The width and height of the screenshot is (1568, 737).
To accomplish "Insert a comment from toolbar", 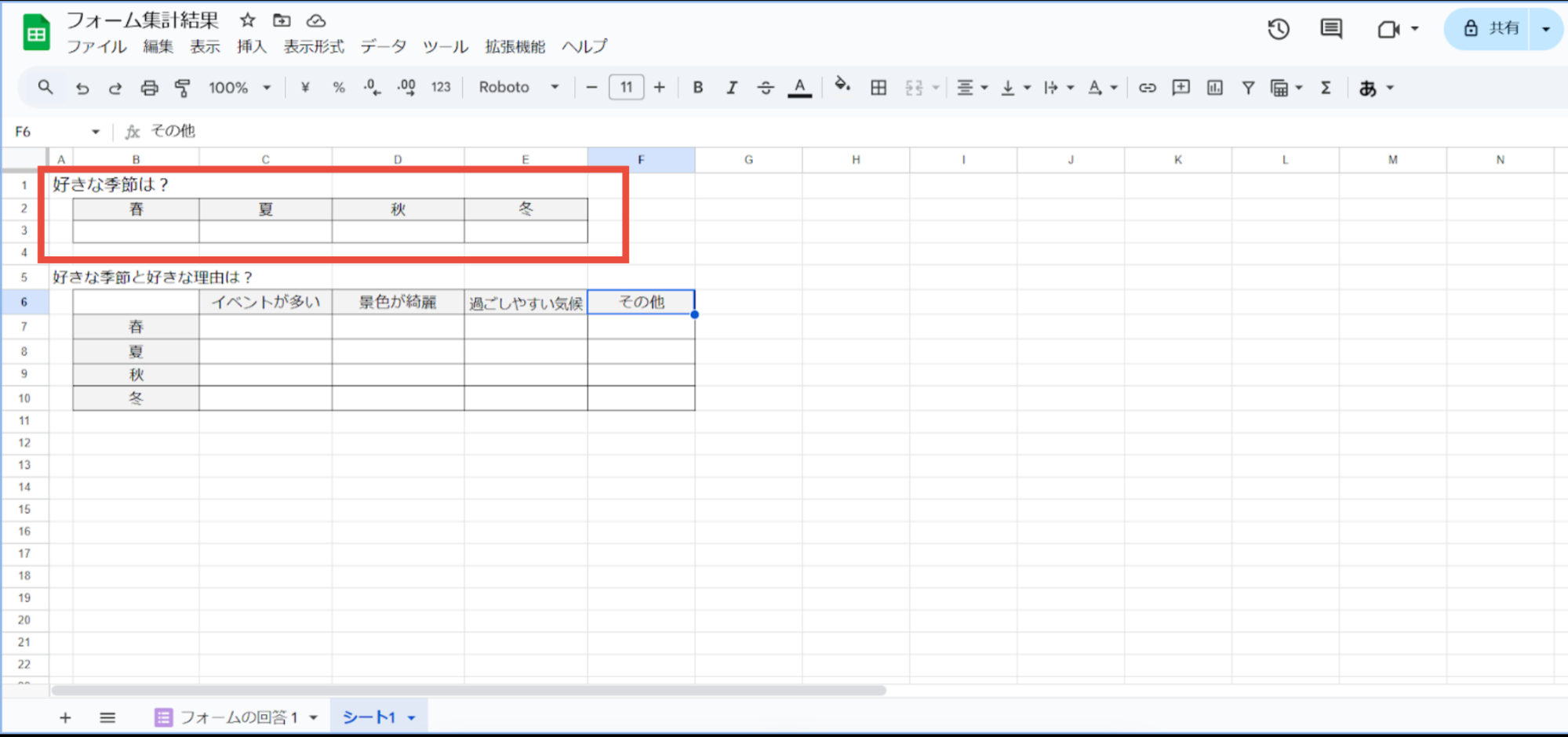I will 1181,88.
